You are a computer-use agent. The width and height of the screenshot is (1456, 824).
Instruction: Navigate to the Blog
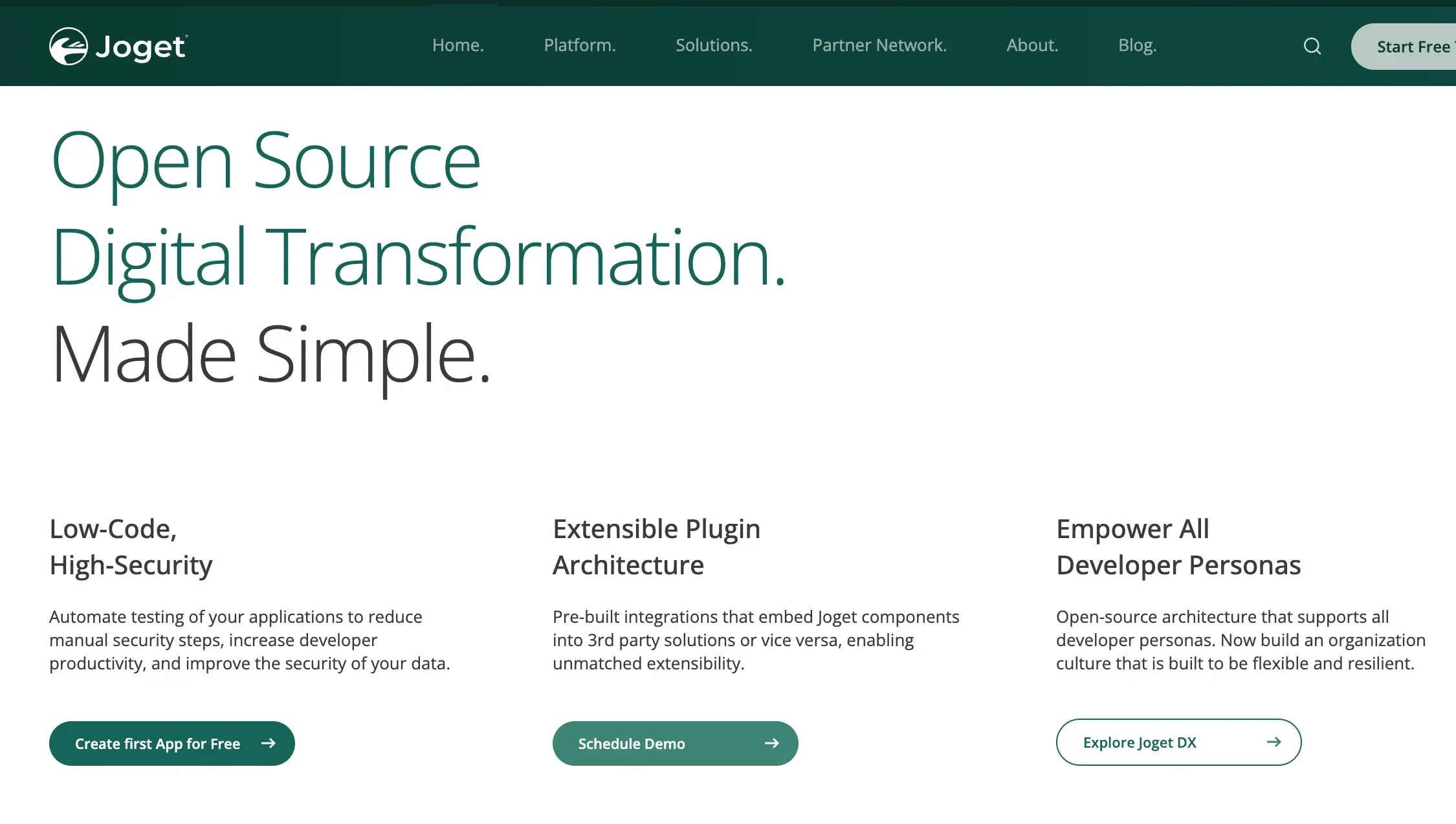[1137, 45]
